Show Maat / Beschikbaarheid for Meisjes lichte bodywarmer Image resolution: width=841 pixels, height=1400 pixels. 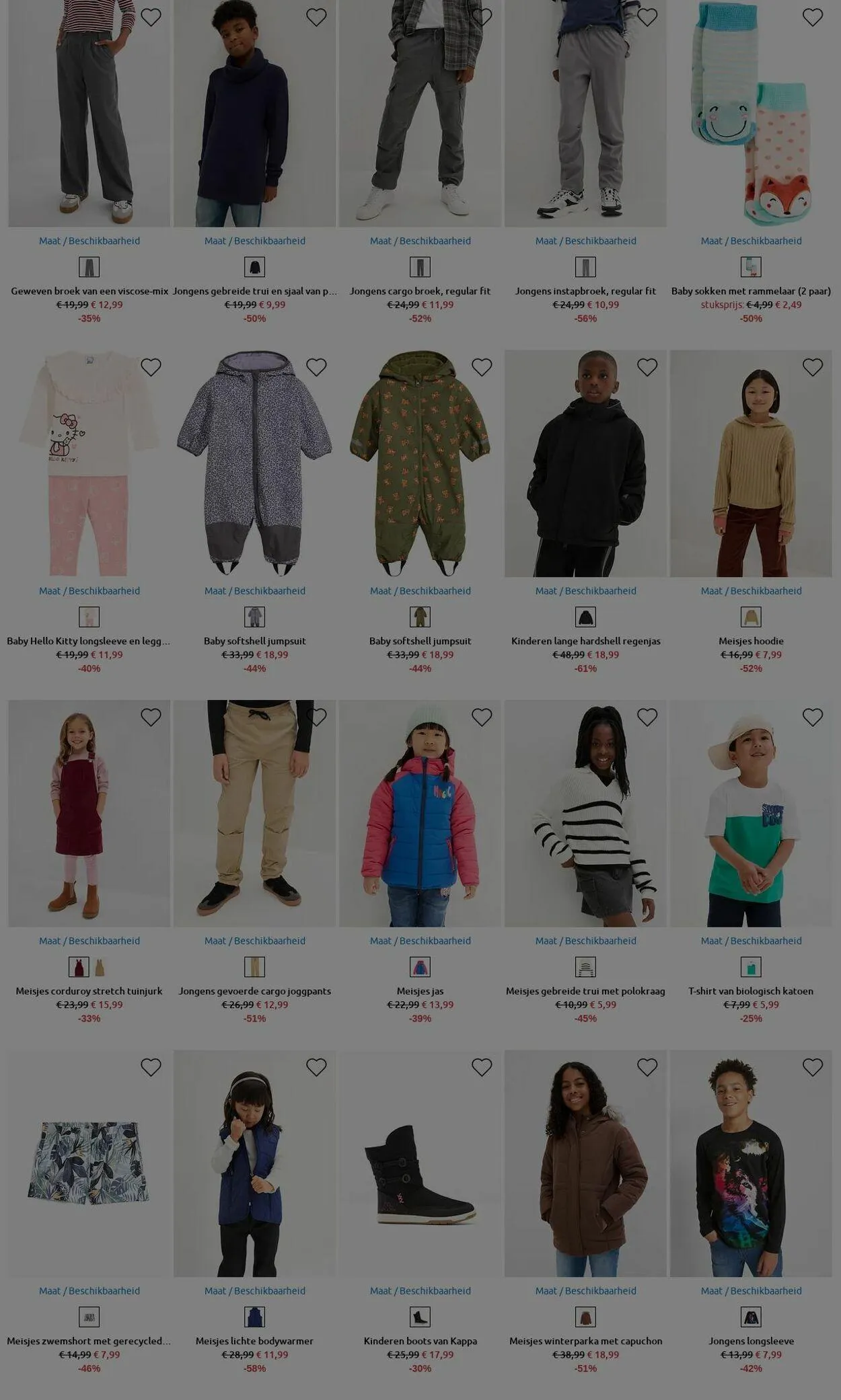(x=254, y=1290)
